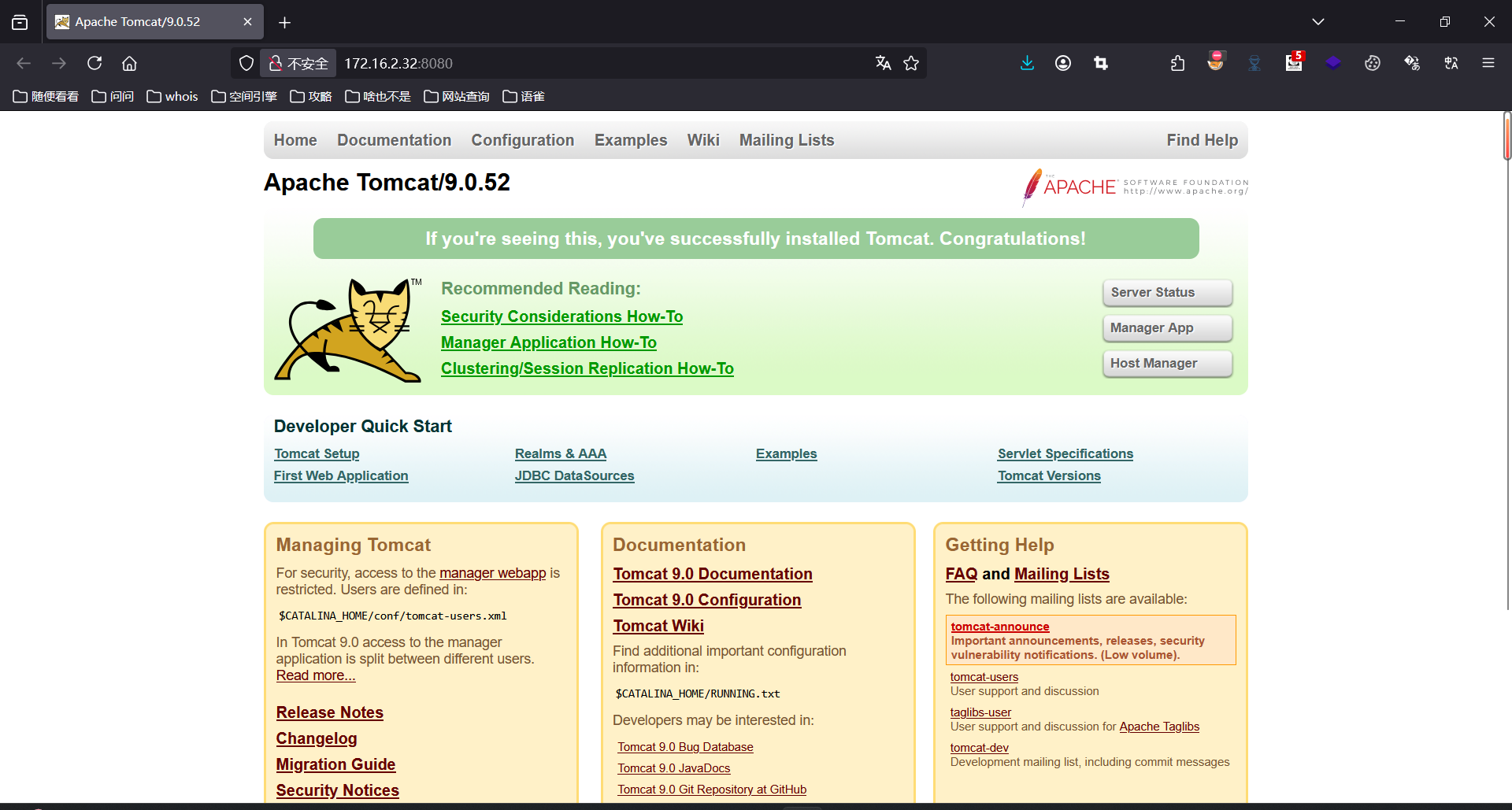
Task: Open Configuration in Tomcat navigation
Action: tap(523, 140)
